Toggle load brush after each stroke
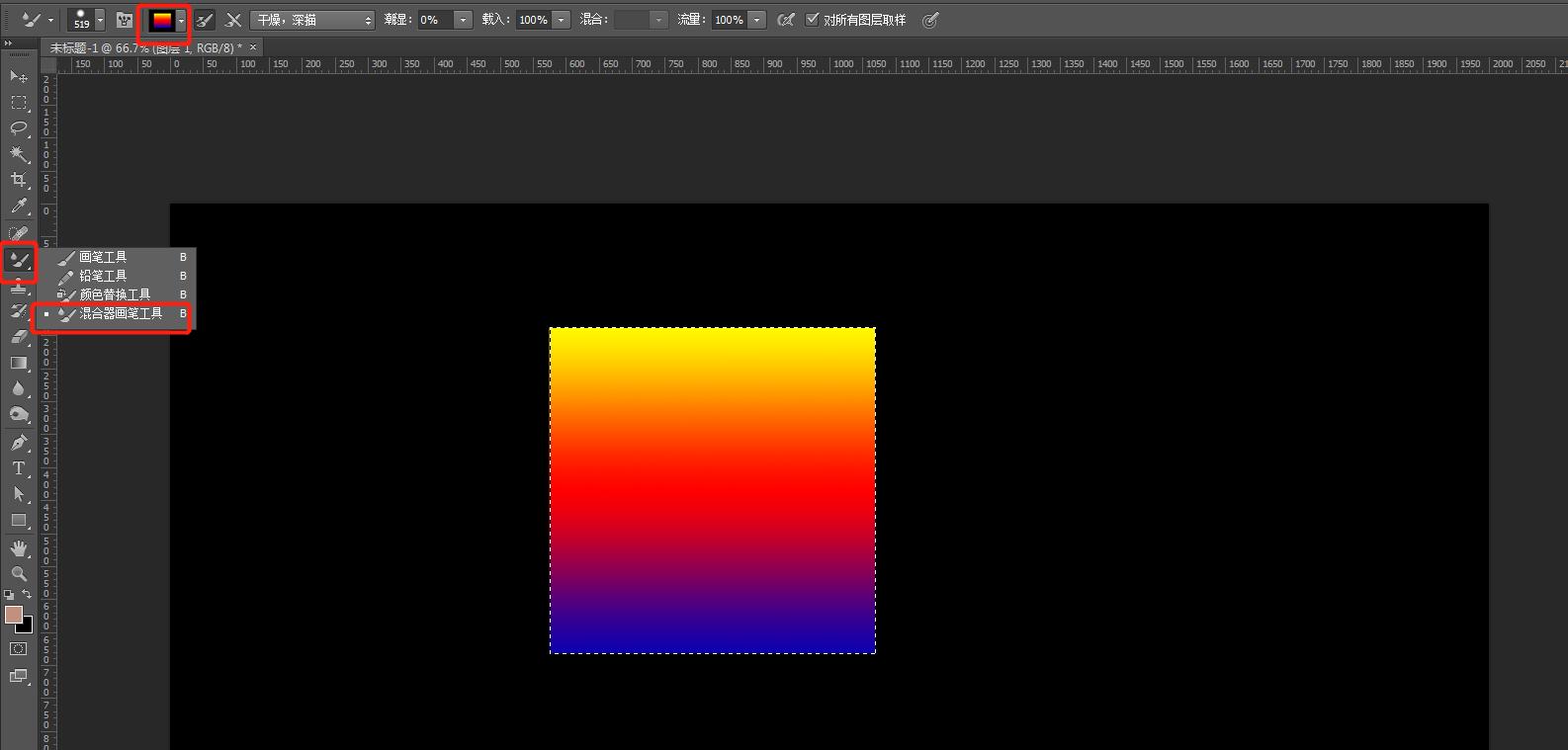Screen dimensions: 1568x750 coord(205,20)
